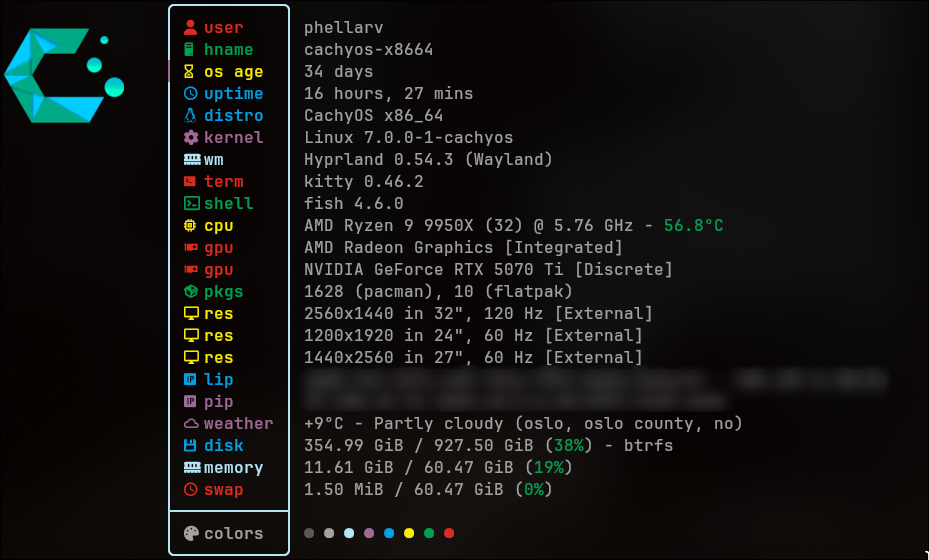The height and width of the screenshot is (560, 929).
Task: Click the pale blue color dot
Action: (x=349, y=533)
